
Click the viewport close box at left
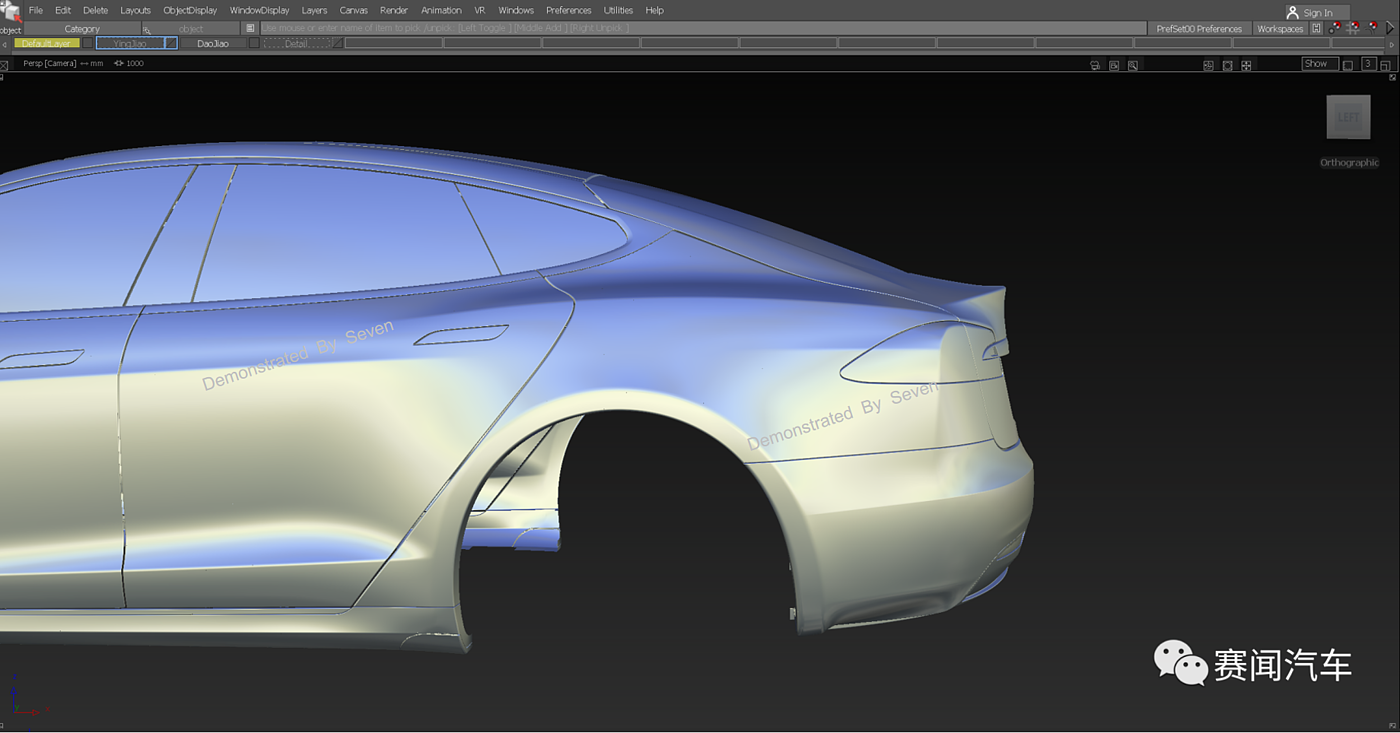(5, 64)
